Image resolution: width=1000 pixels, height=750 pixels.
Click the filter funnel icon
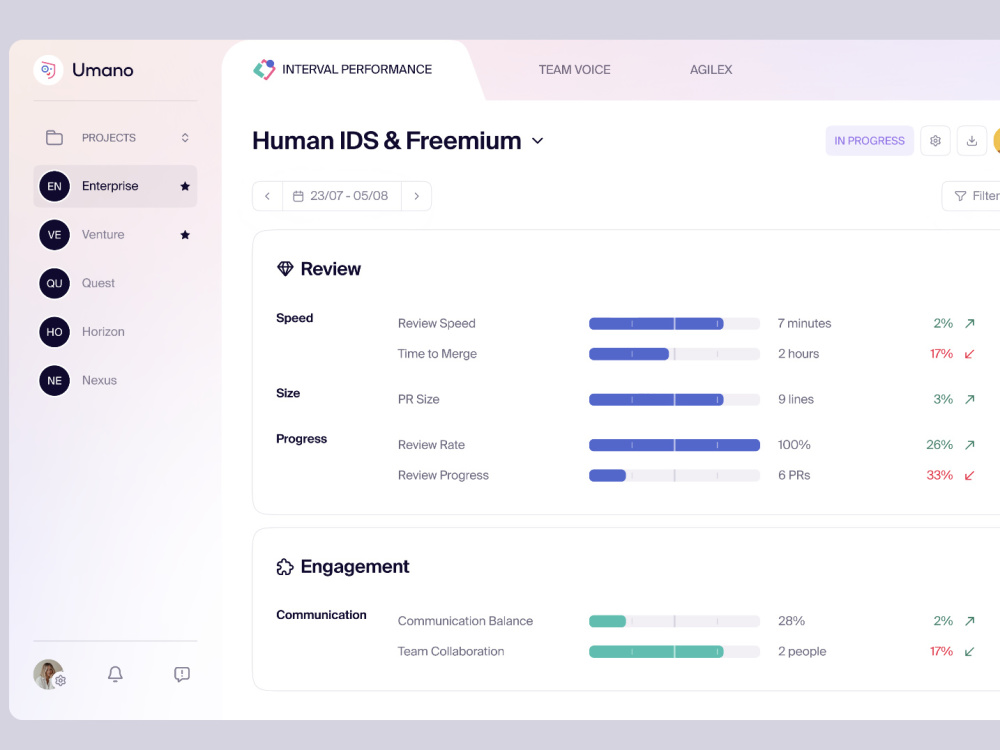point(960,196)
